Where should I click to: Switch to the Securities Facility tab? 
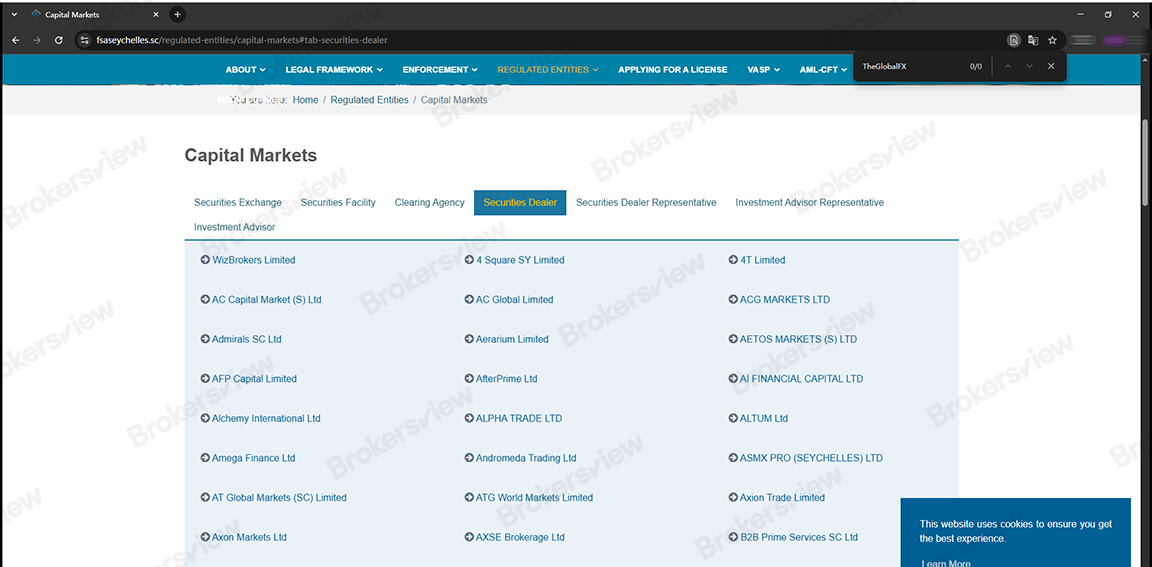coord(338,202)
